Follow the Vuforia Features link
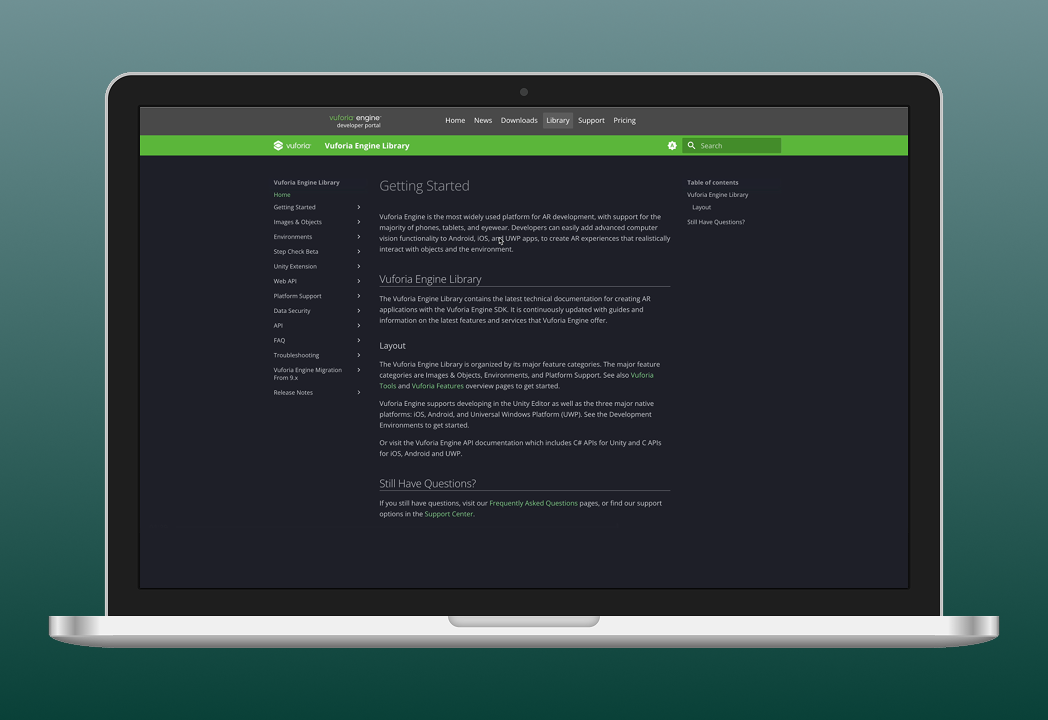 (x=437, y=386)
